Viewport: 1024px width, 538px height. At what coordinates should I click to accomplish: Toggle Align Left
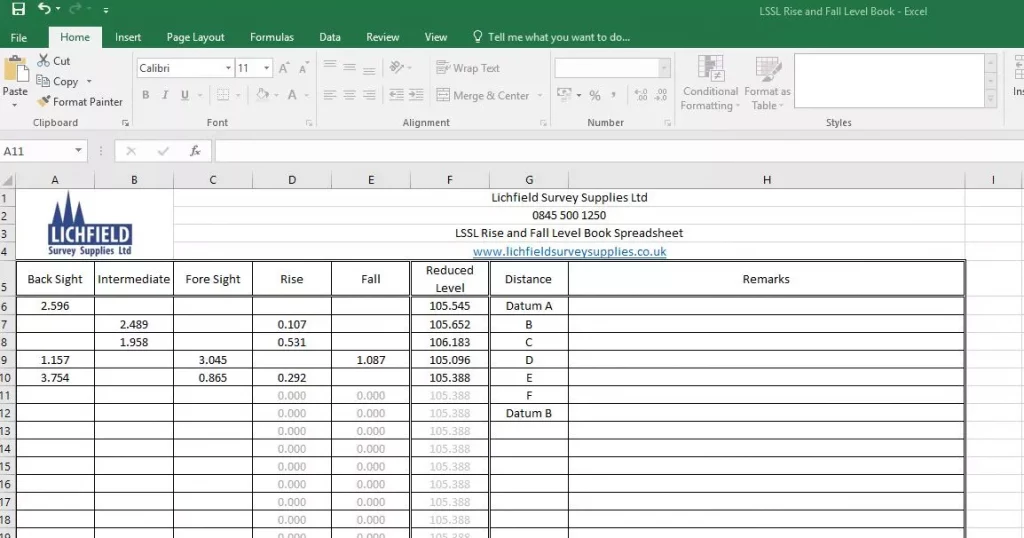(330, 95)
